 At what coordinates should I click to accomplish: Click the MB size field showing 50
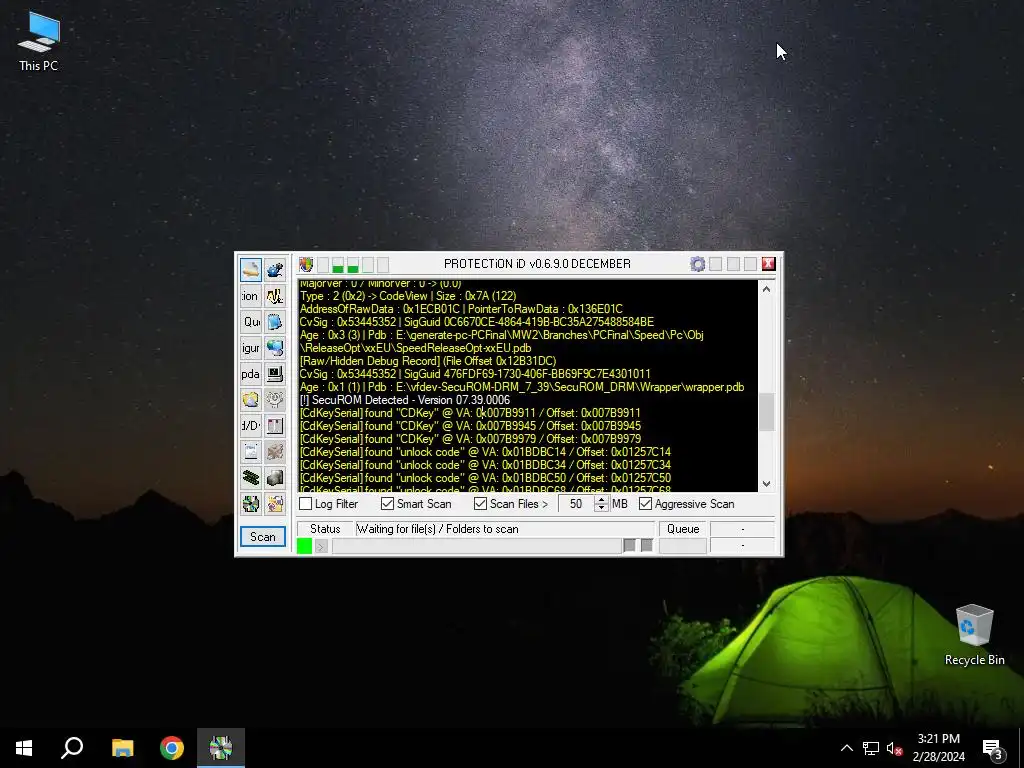(x=575, y=504)
